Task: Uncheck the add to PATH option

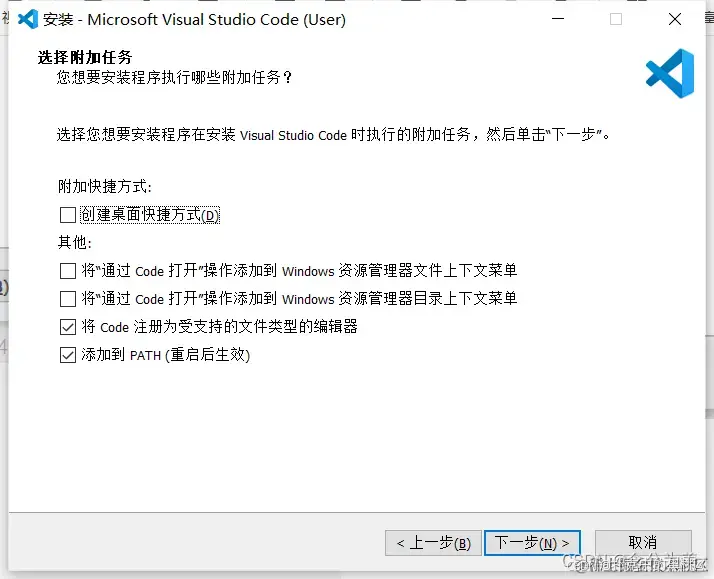Action: (x=68, y=355)
